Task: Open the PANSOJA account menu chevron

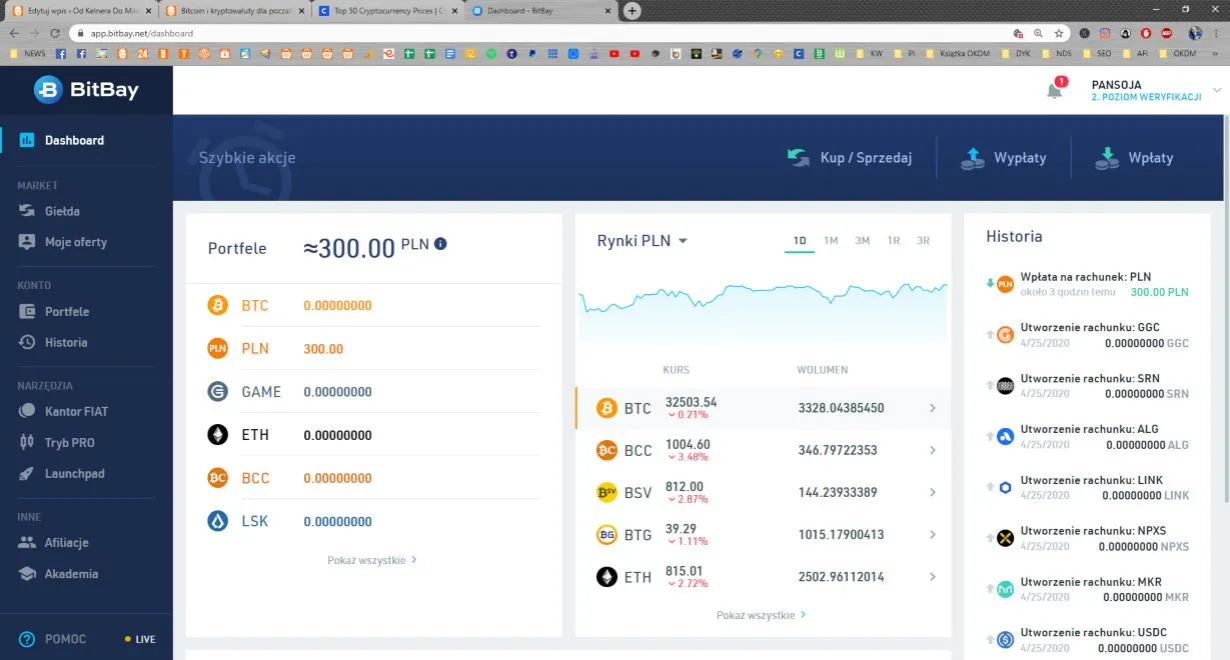Action: (1217, 90)
